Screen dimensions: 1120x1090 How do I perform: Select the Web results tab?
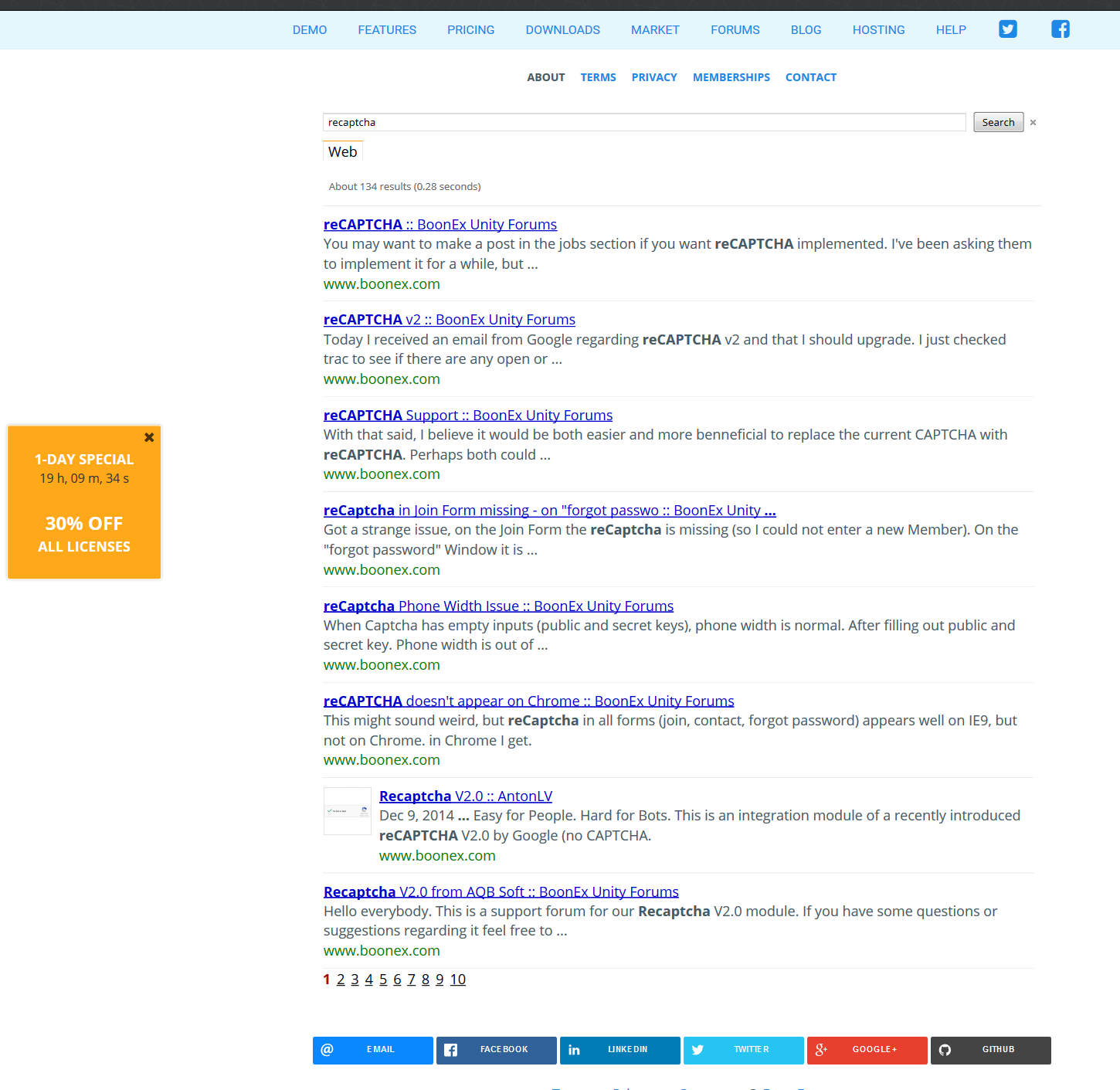[342, 152]
